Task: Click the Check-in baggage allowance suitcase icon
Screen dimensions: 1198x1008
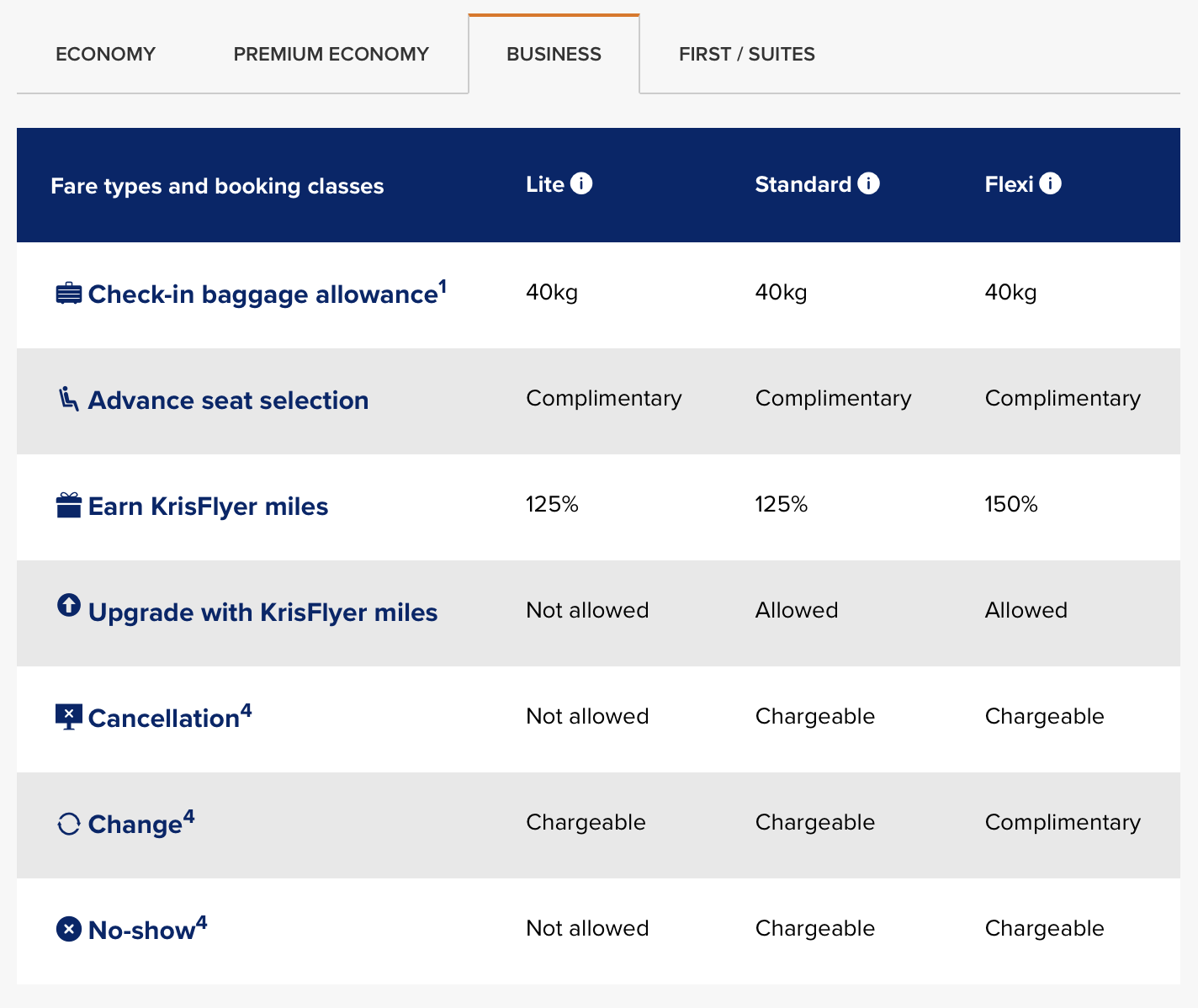Action: (68, 292)
